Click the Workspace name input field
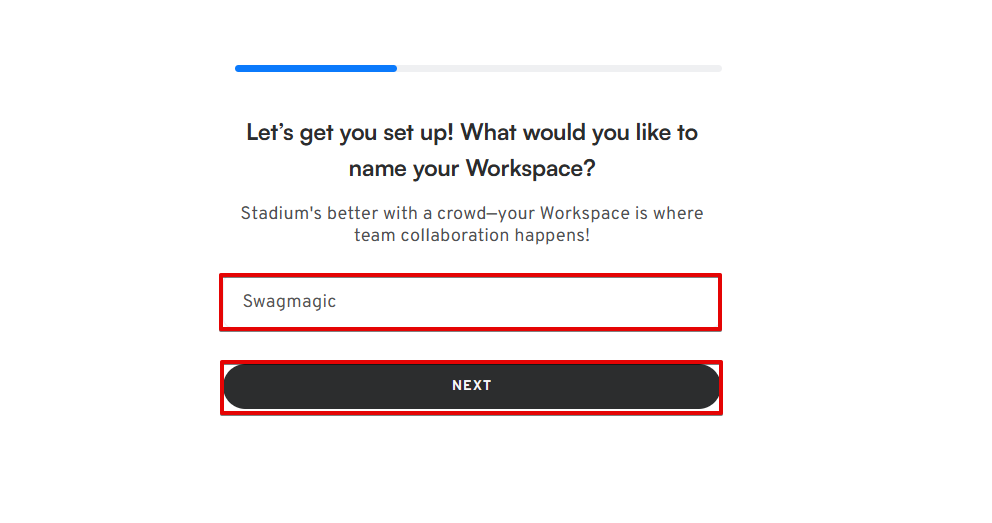The height and width of the screenshot is (523, 992). 470,302
